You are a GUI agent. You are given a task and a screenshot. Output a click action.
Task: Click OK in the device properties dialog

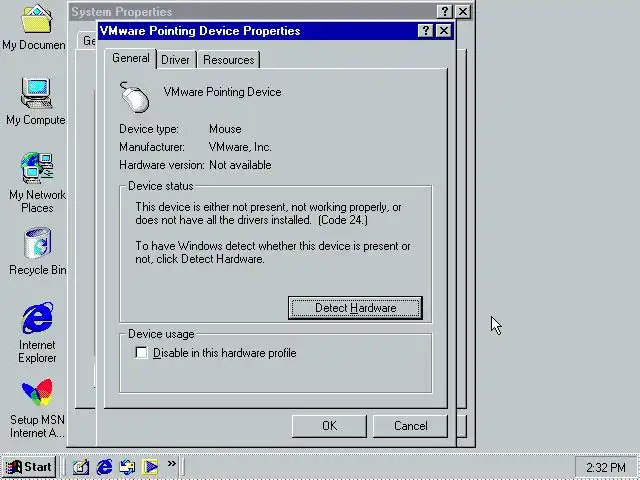pyautogui.click(x=329, y=426)
